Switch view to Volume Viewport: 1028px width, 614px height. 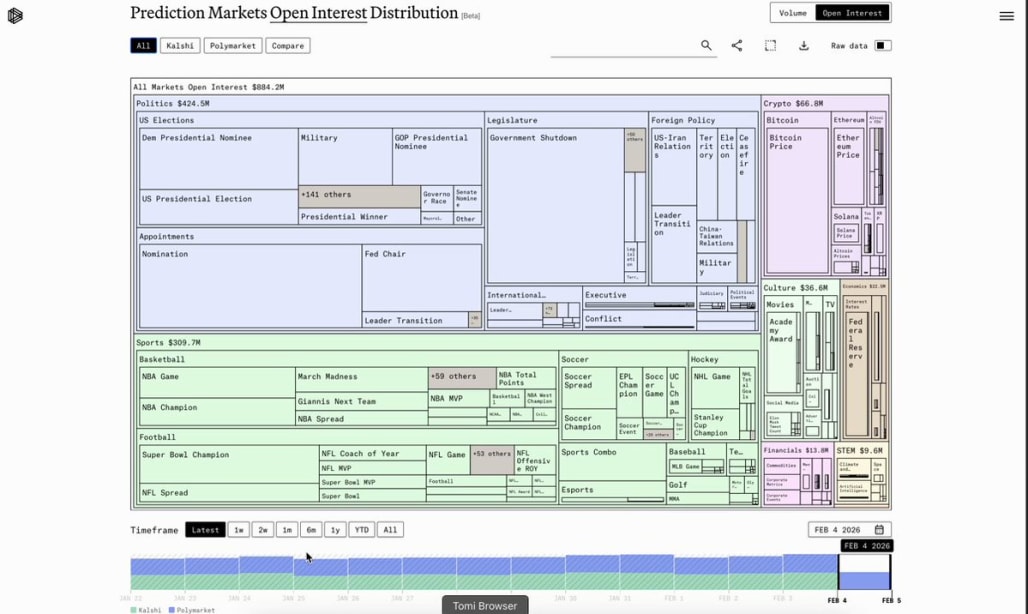coord(792,13)
